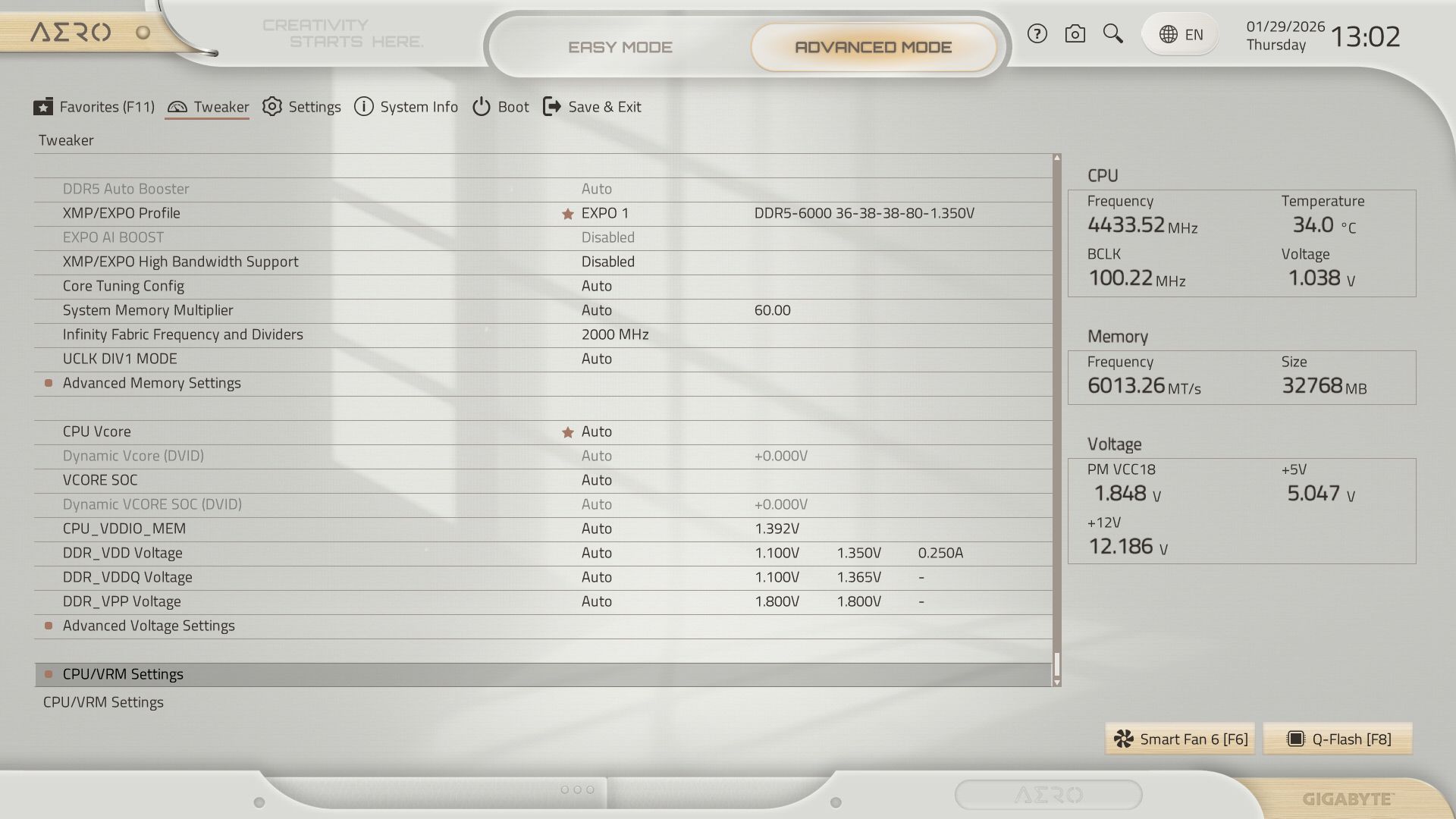The height and width of the screenshot is (819, 1456).
Task: Click the Save & Exit arrow icon
Action: tap(552, 107)
